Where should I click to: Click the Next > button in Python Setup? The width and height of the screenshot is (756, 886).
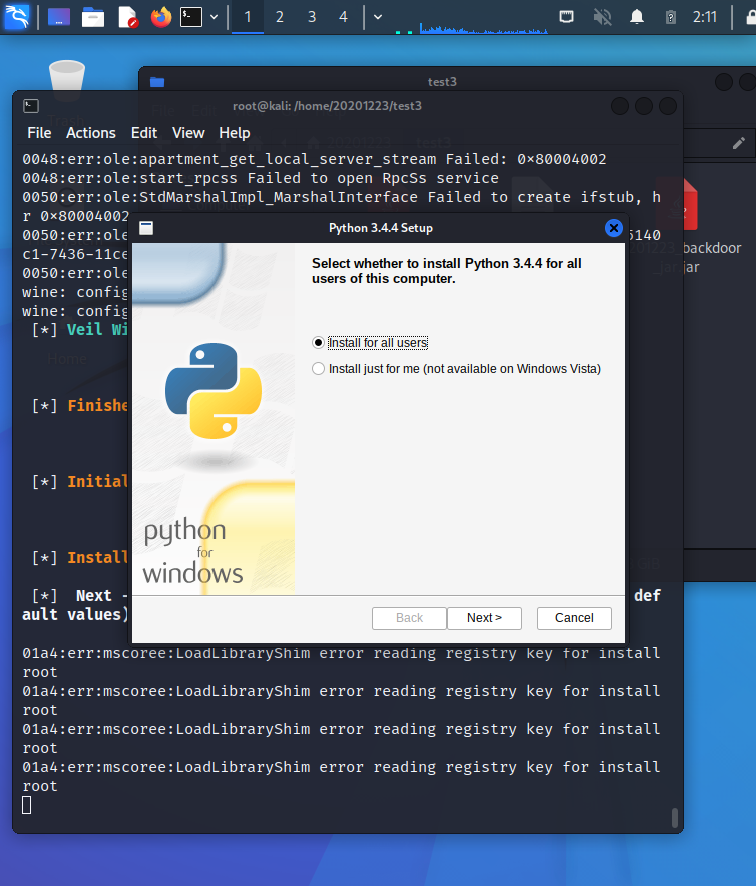pyautogui.click(x=484, y=618)
